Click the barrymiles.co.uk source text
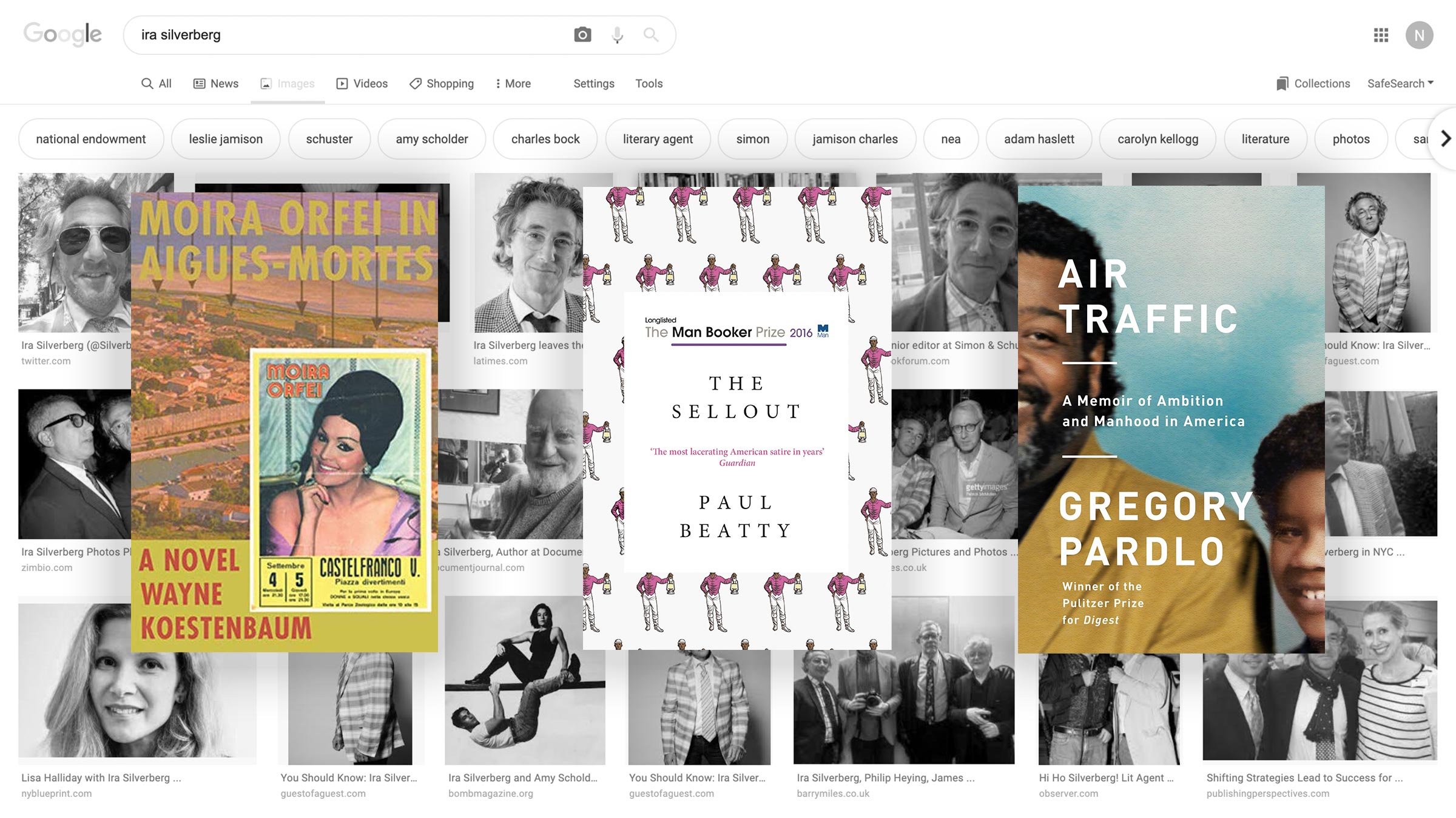This screenshot has width=1456, height=818. click(x=833, y=793)
